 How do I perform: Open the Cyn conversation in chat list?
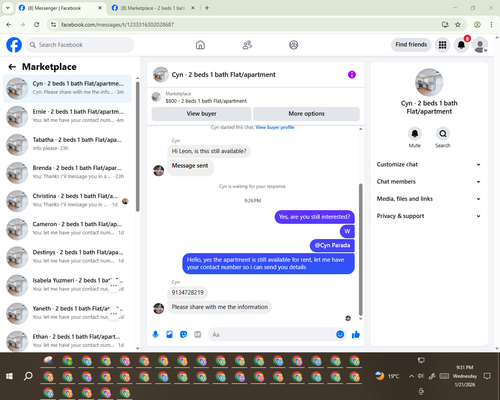(67, 88)
